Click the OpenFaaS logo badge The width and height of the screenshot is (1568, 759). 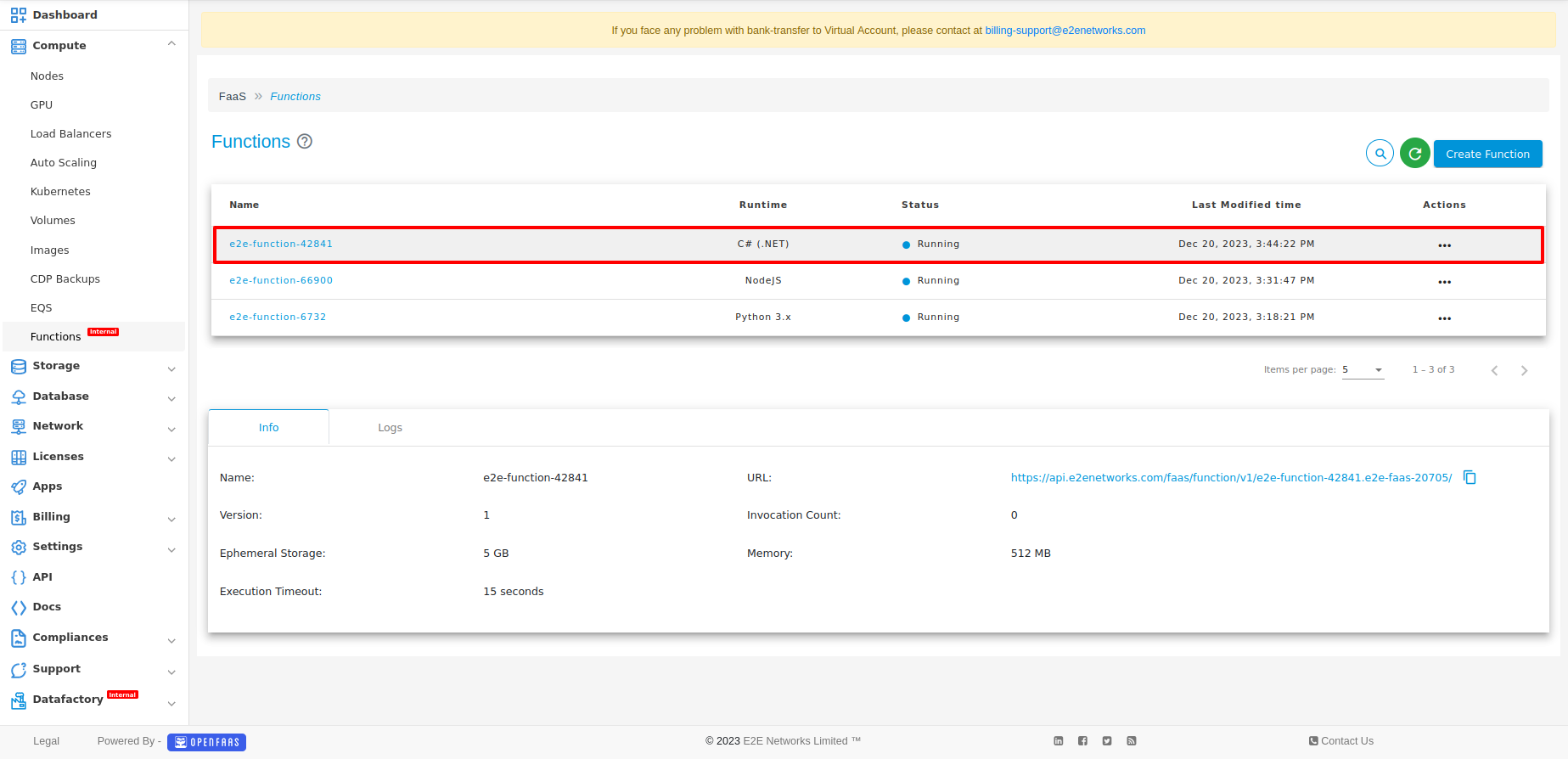(206, 742)
